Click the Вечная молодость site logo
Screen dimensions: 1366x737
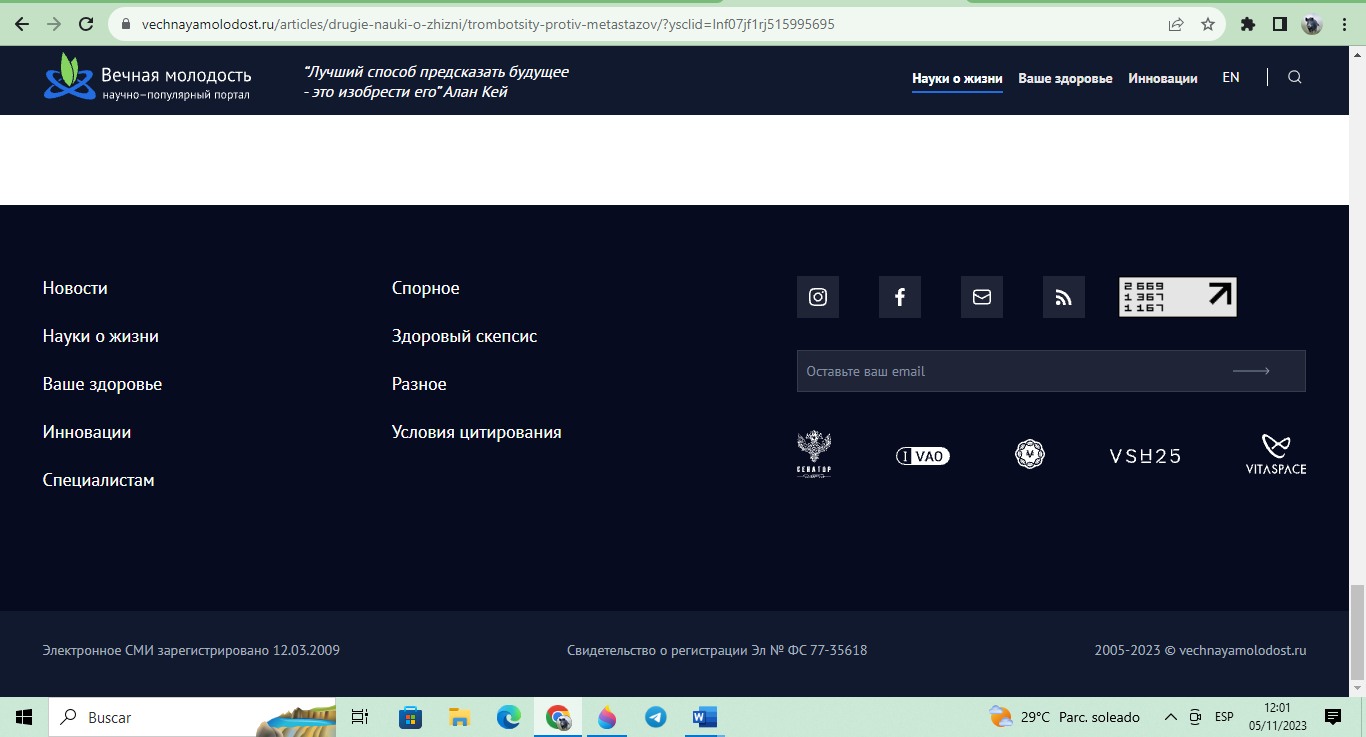pyautogui.click(x=147, y=78)
